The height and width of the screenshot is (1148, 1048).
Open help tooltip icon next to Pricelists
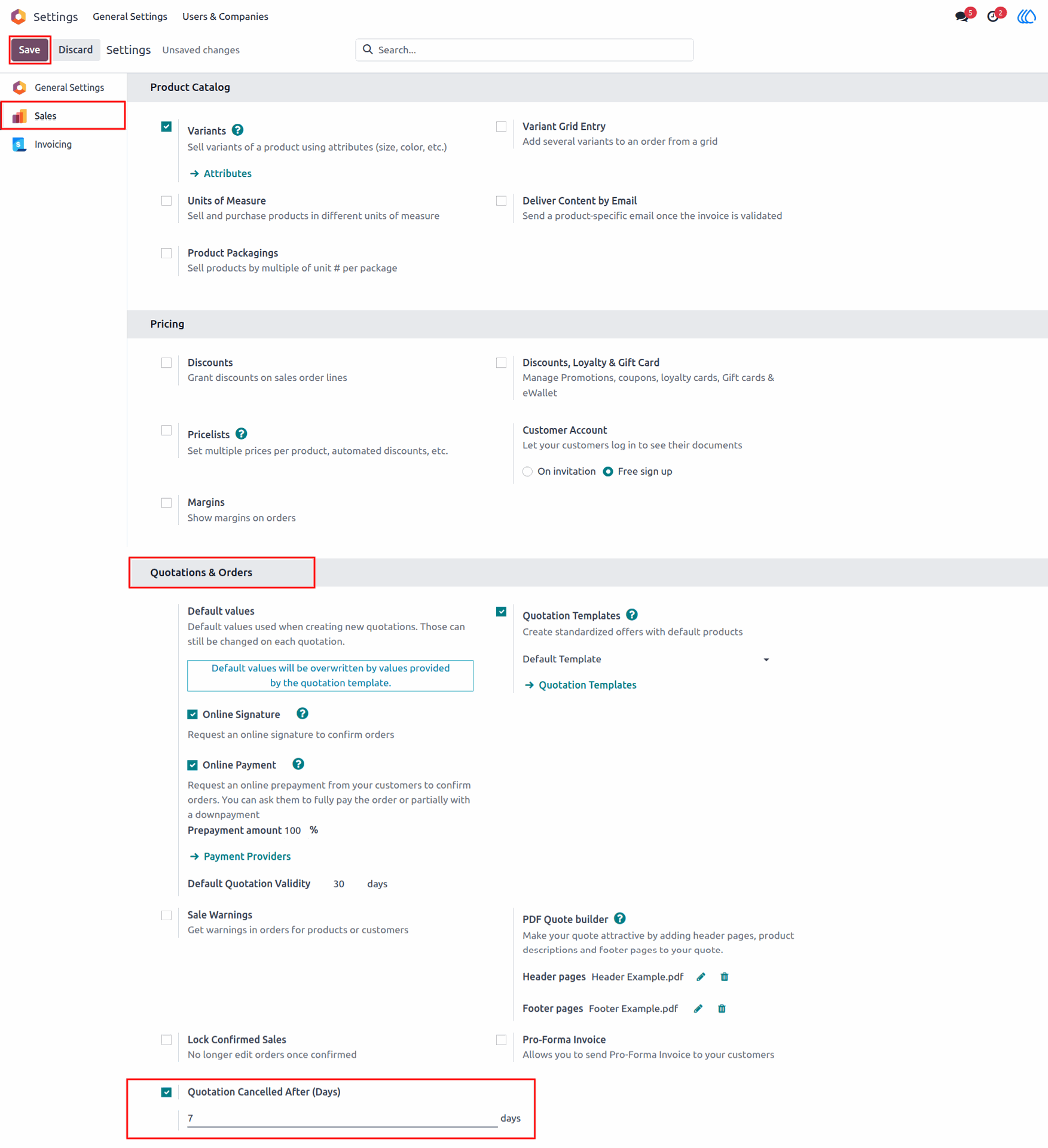click(242, 433)
